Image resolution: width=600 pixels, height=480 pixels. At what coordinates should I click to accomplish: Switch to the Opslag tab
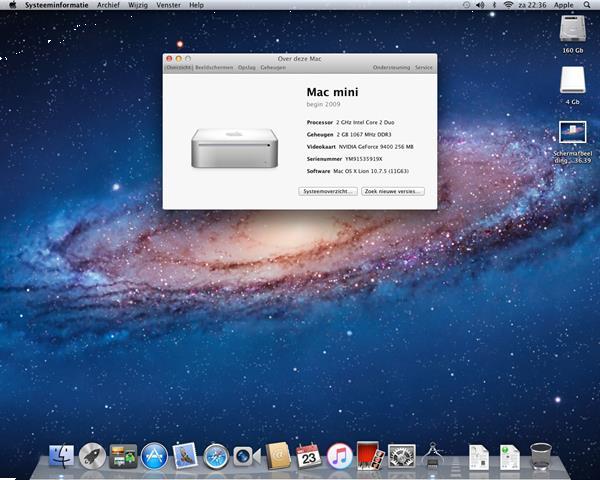246,67
